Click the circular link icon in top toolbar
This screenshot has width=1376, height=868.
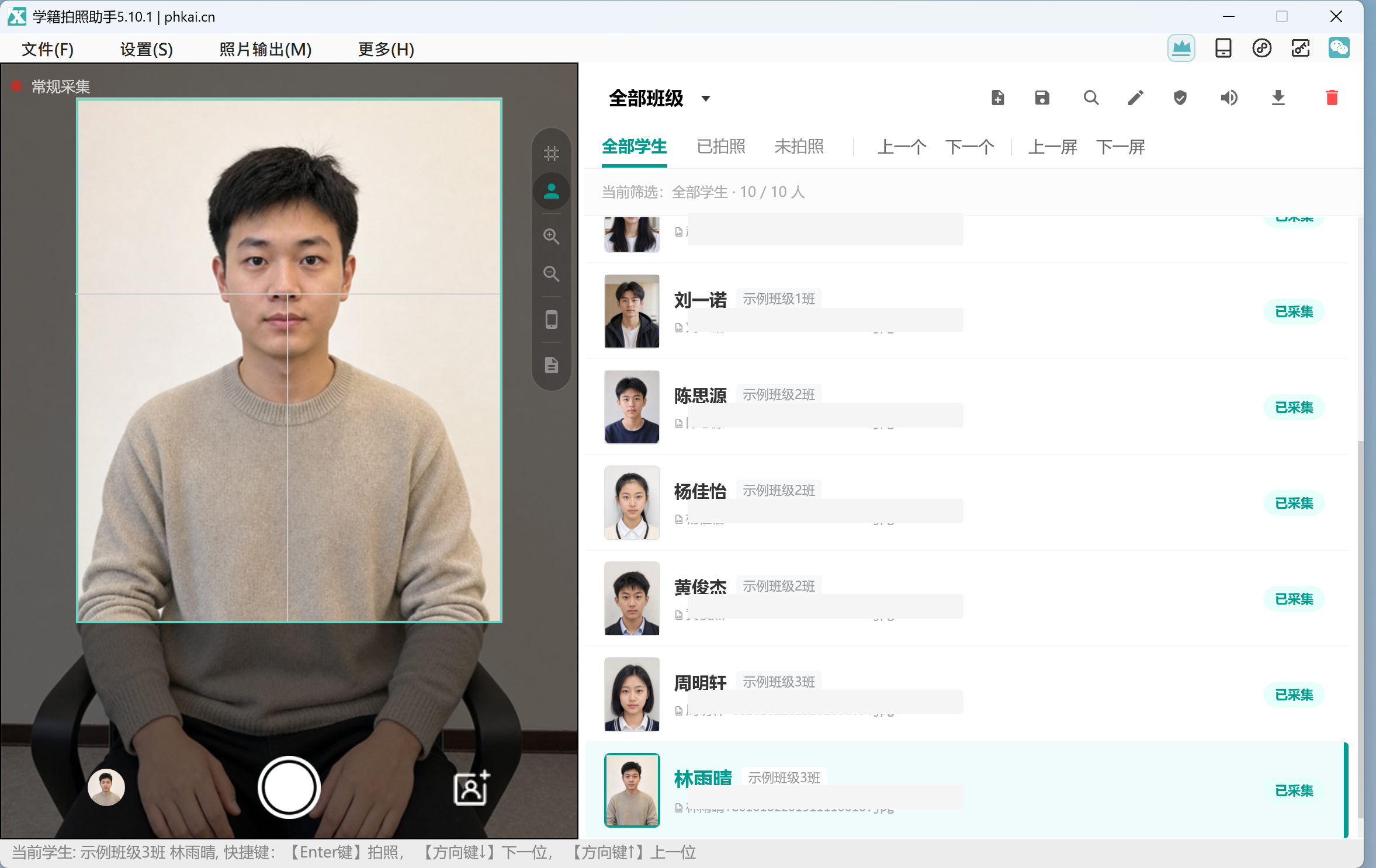1262,48
